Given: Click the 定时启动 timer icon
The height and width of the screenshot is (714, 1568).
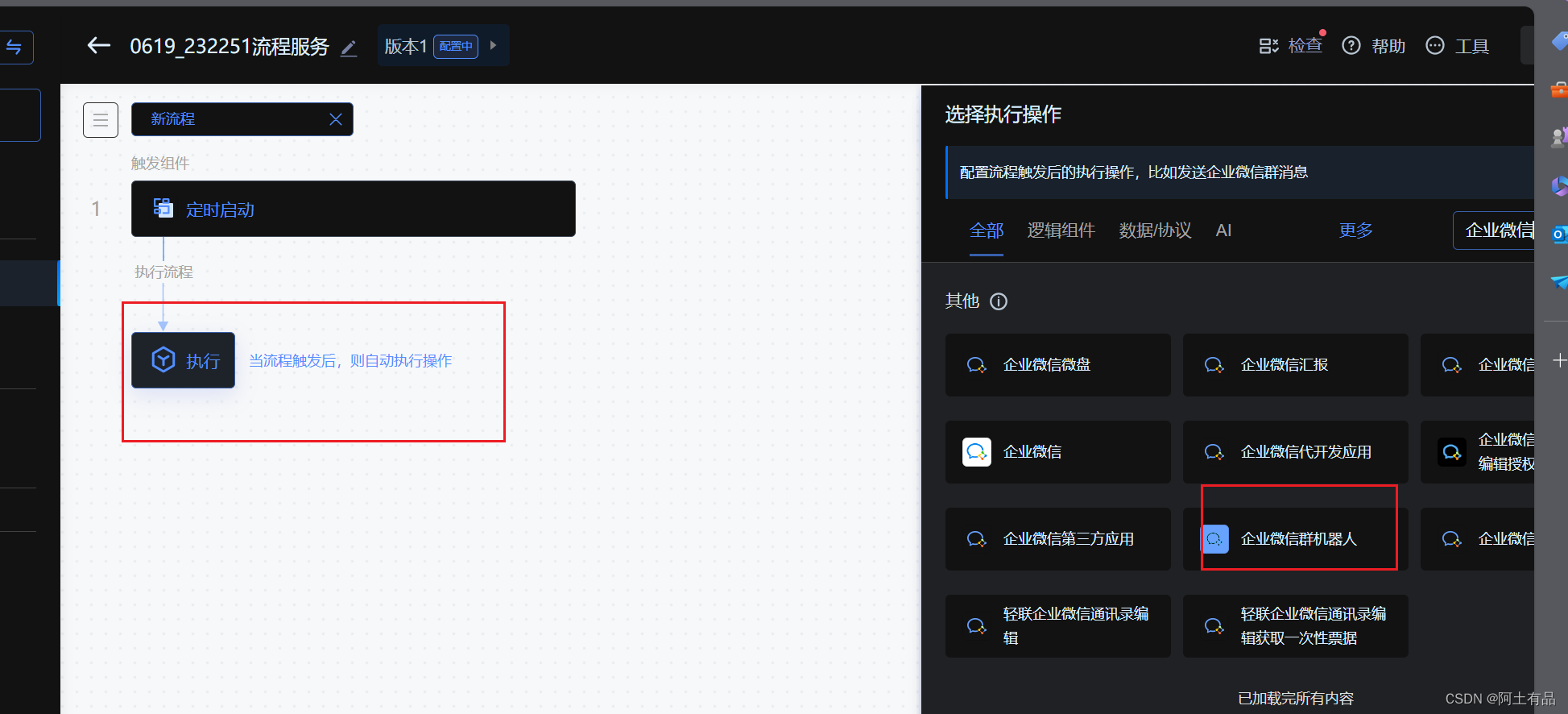Looking at the screenshot, I should [163, 209].
